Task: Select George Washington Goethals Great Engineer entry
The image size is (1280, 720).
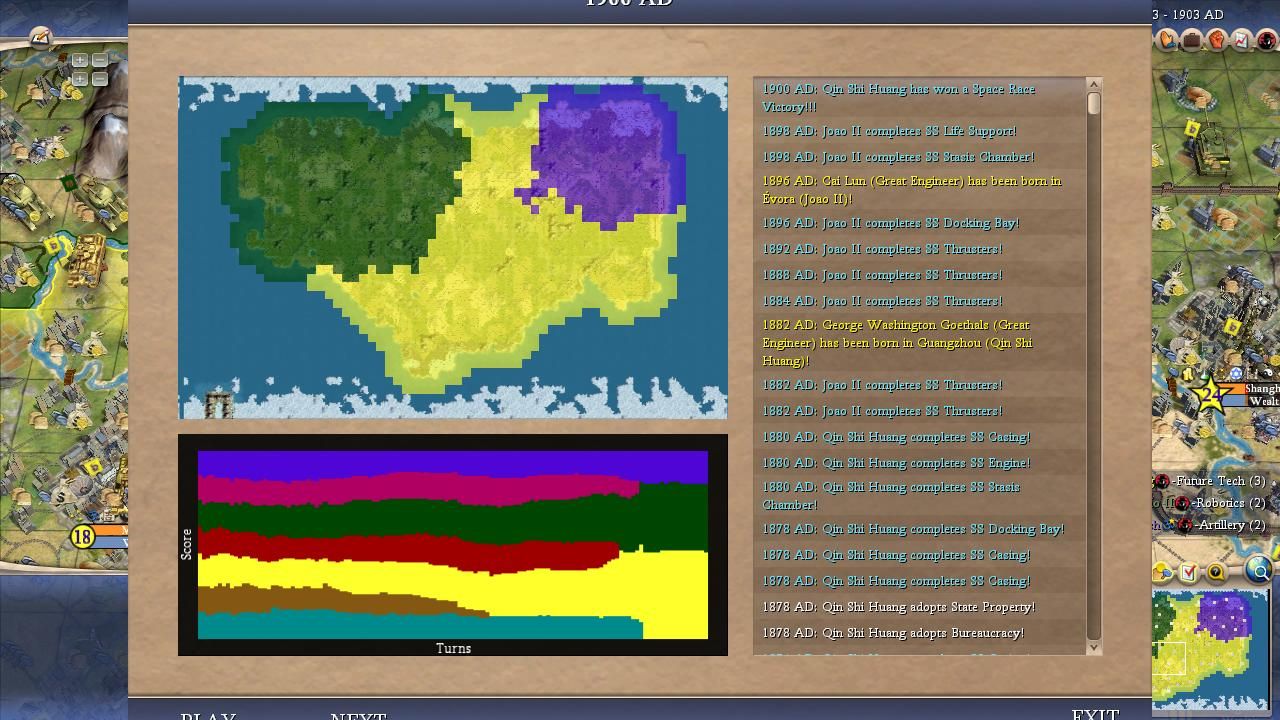Action: point(919,343)
